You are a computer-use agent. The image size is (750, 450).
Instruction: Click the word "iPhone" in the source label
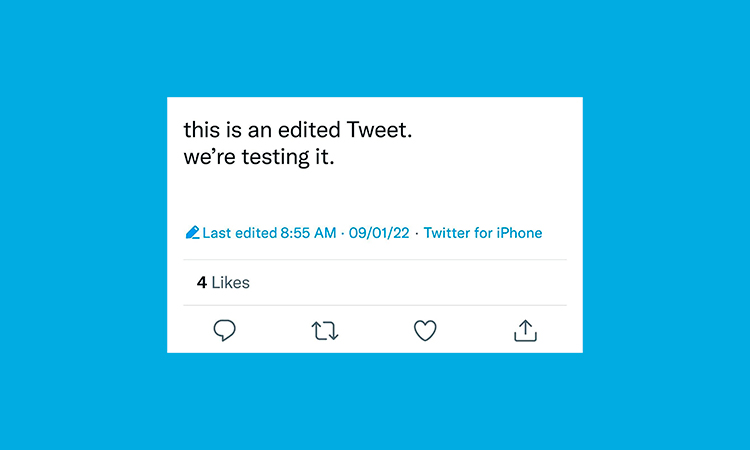tap(520, 233)
